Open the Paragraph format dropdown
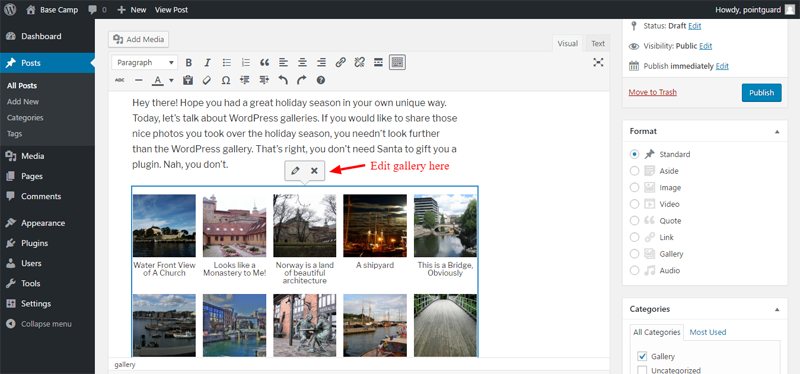Screen dimensions: 800x374 click(x=144, y=63)
